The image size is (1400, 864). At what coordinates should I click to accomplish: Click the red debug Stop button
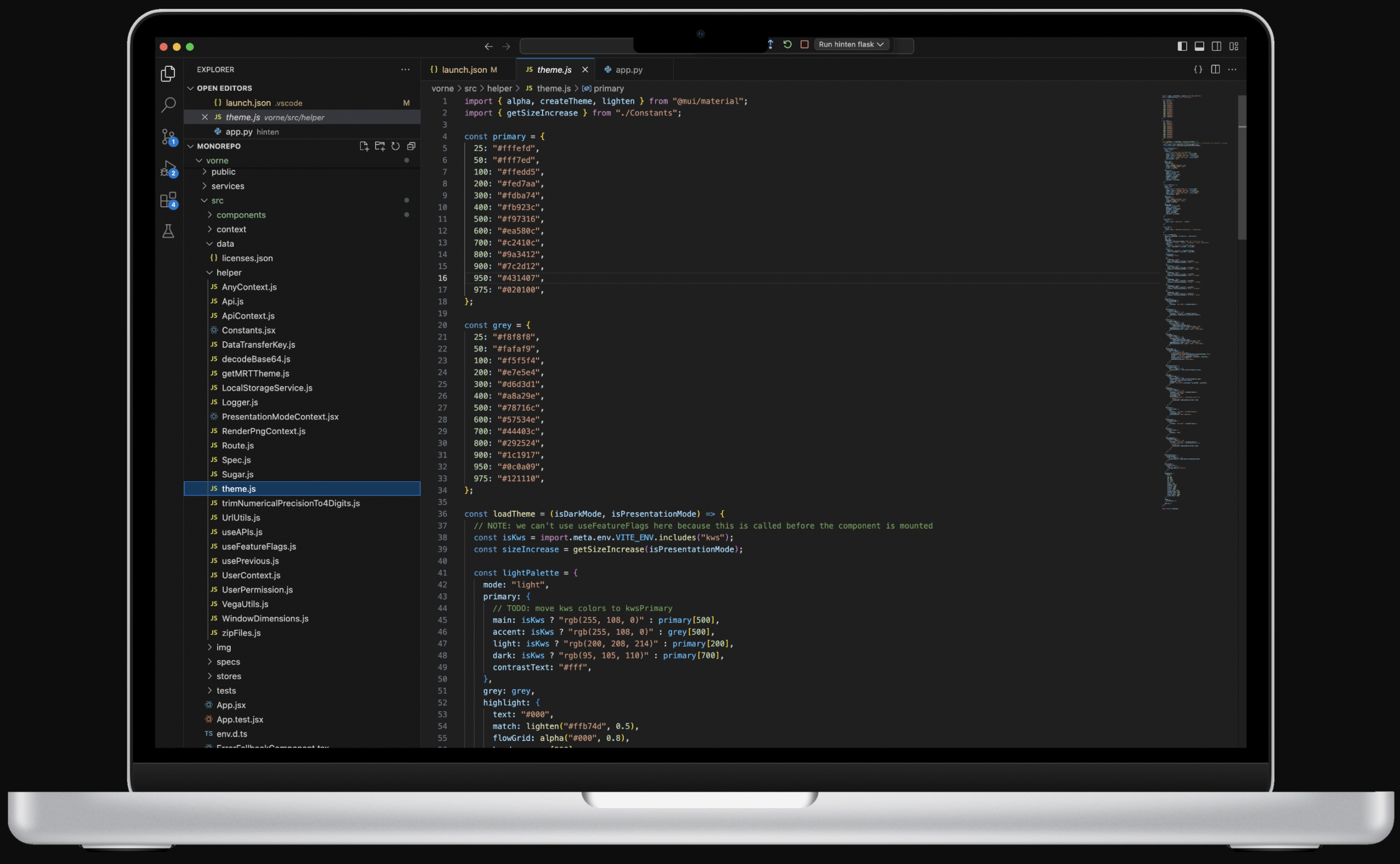[804, 45]
